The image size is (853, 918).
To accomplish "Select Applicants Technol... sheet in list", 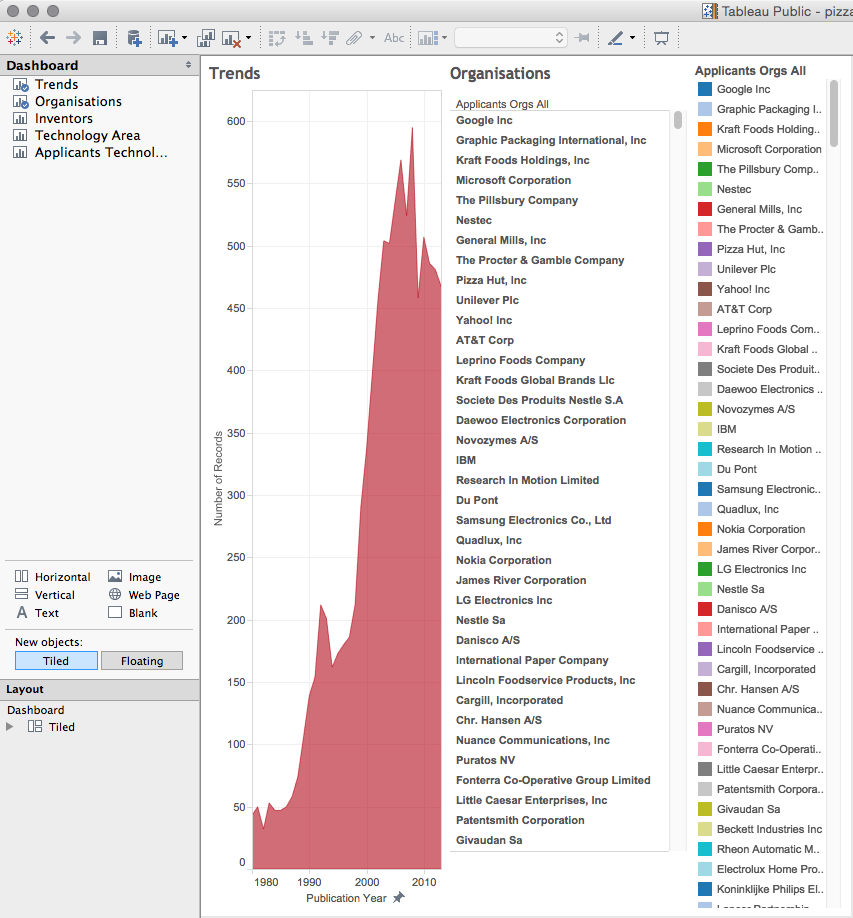I will pyautogui.click(x=101, y=153).
